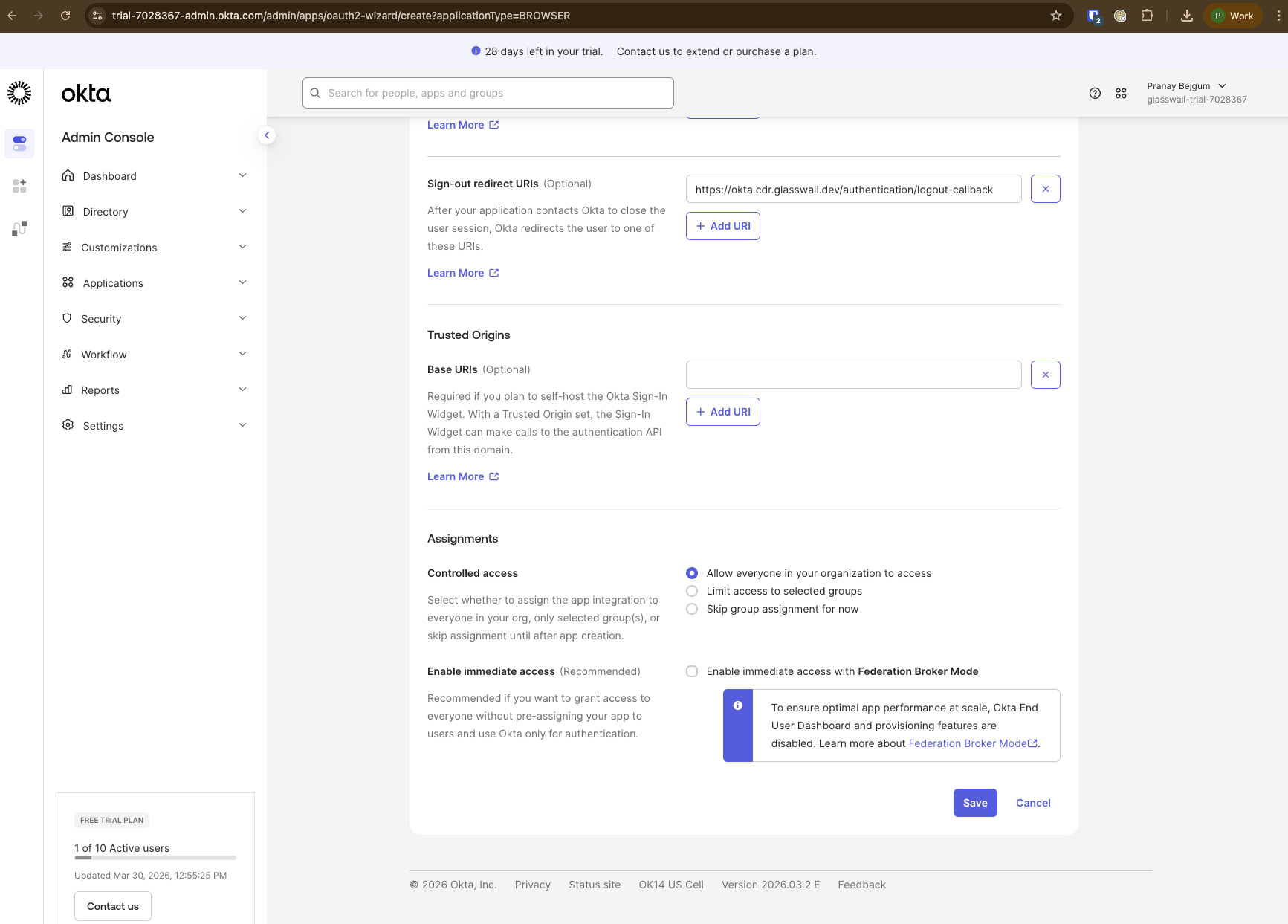The height and width of the screenshot is (924, 1288).
Task: Open Learn More under Sign-out redirect URIs
Action: pyautogui.click(x=463, y=273)
